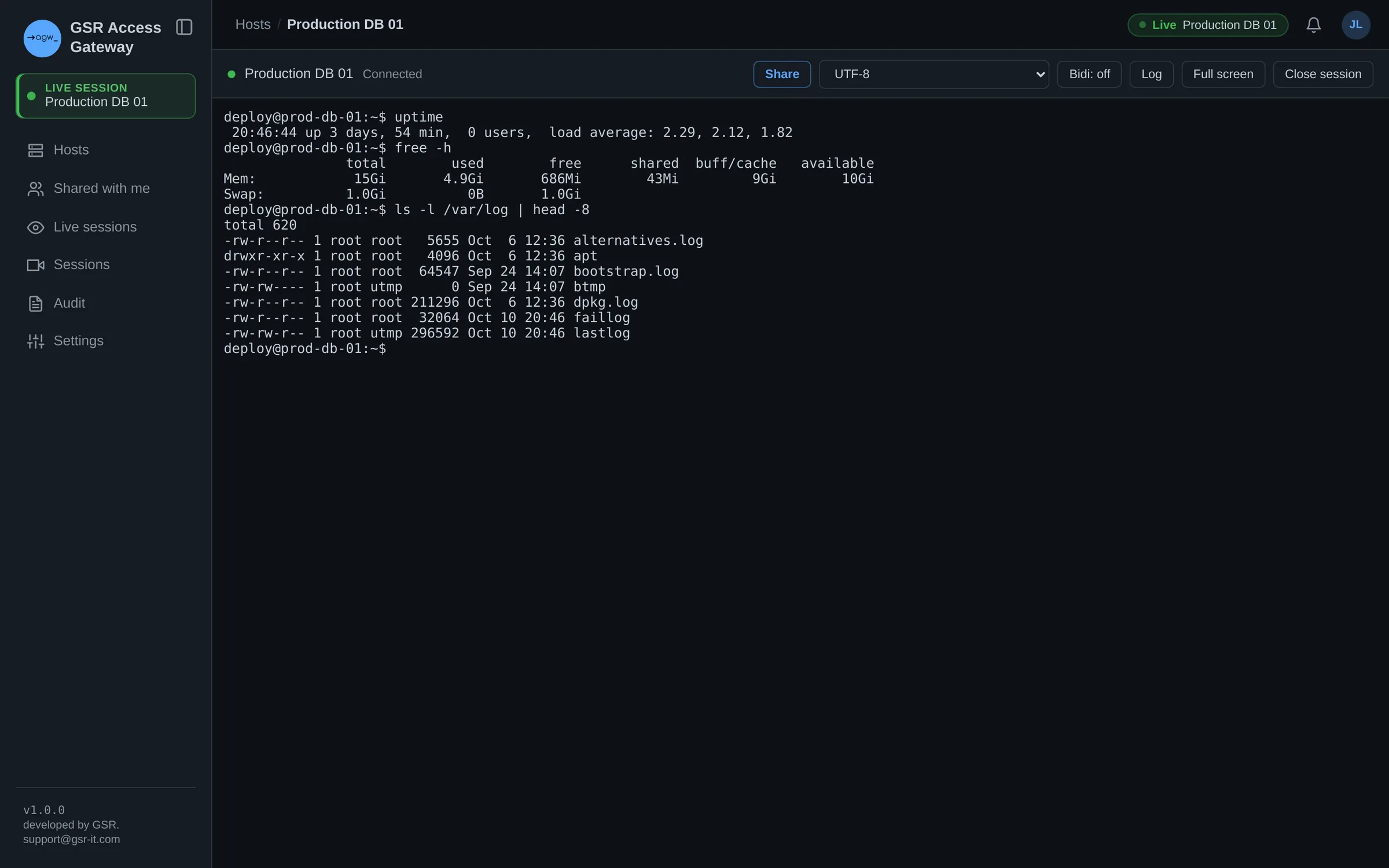Click the Audit document icon

[x=35, y=303]
